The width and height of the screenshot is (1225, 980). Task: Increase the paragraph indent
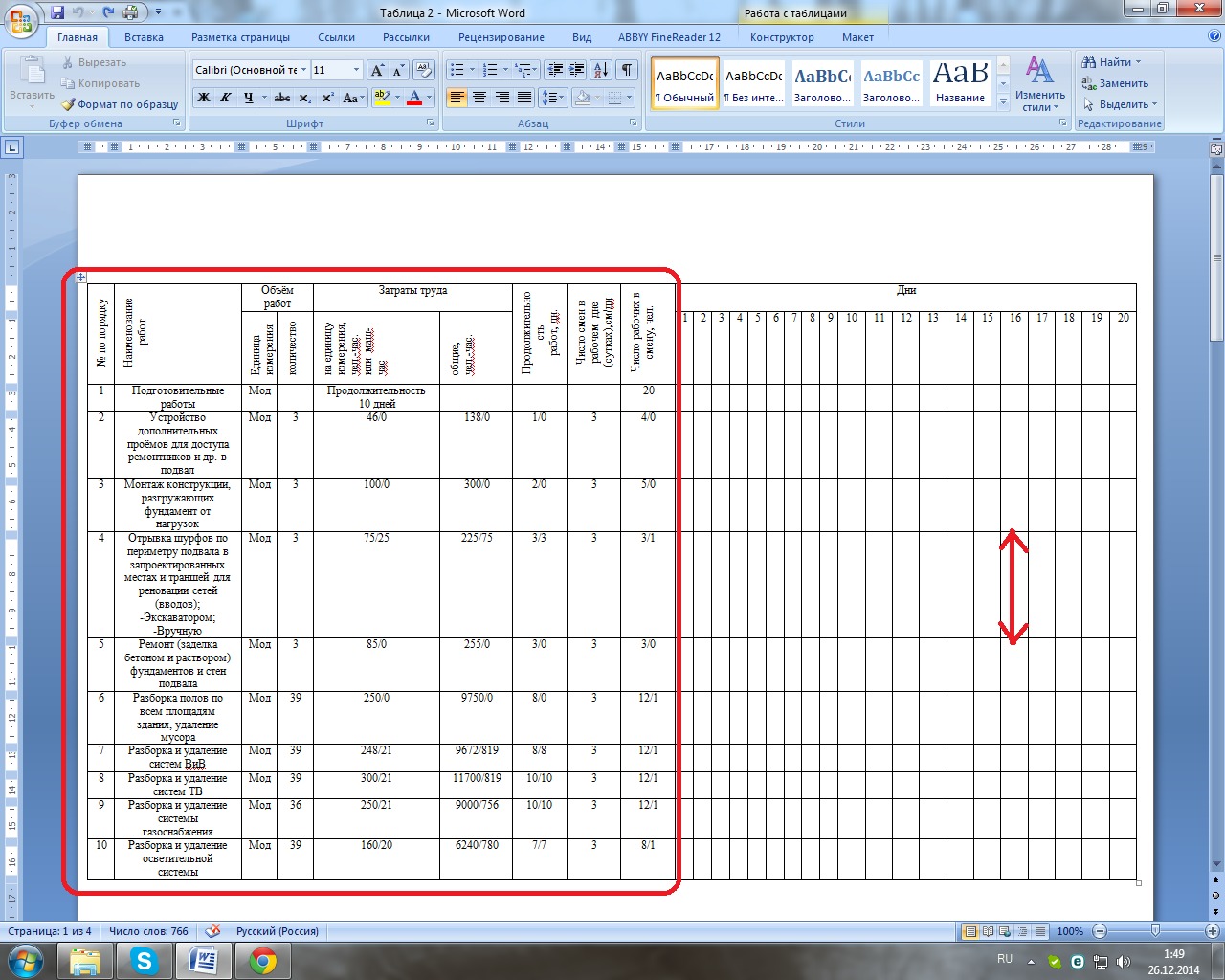(576, 70)
